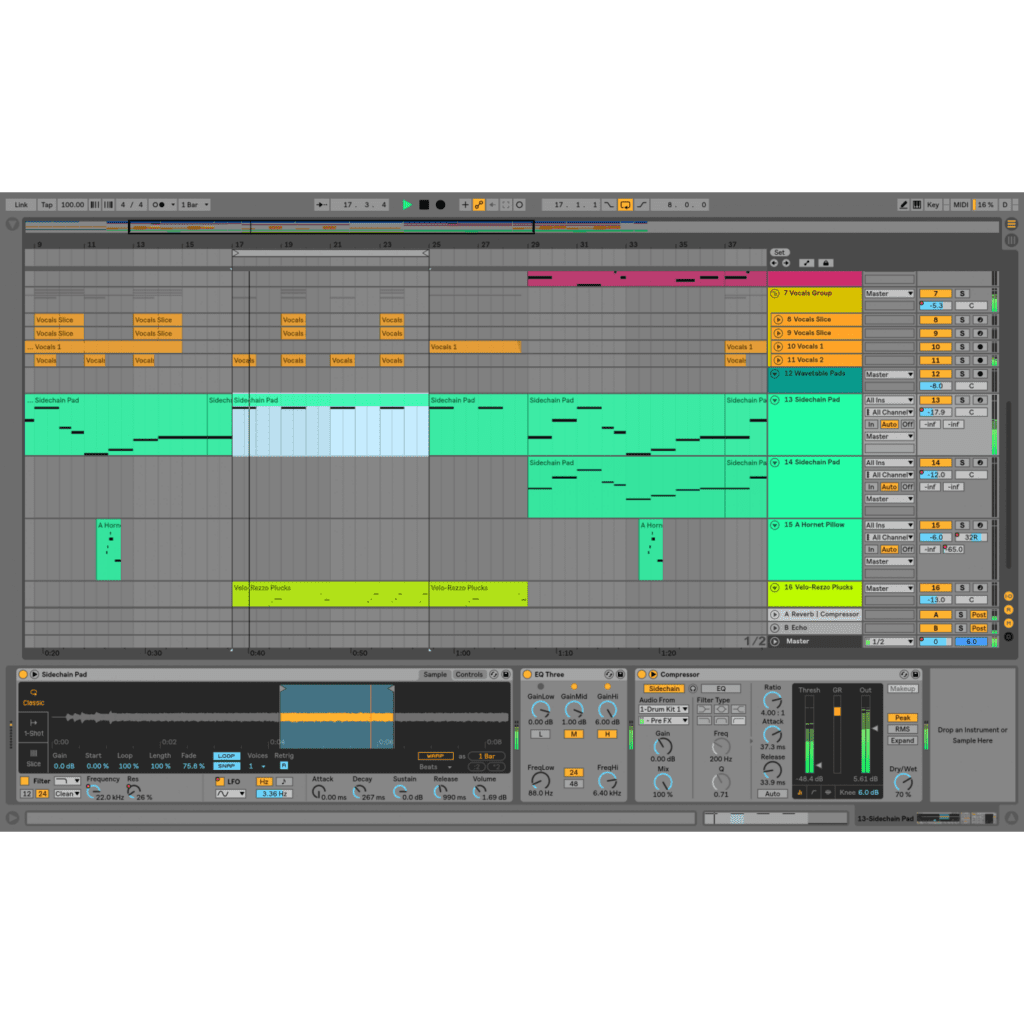
Task: Click the Punch-Out switch icon
Action: pyautogui.click(x=642, y=204)
